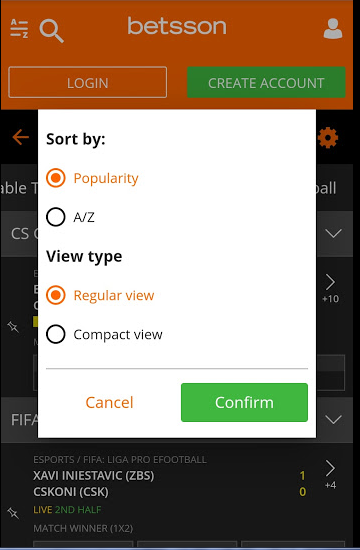
Task: Pin the Xavi Iniestavic match
Action: click(13, 513)
